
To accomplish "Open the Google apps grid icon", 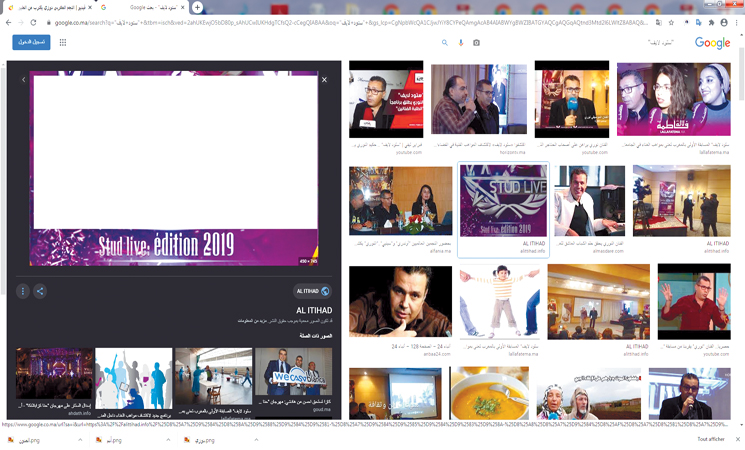I will coord(63,42).
